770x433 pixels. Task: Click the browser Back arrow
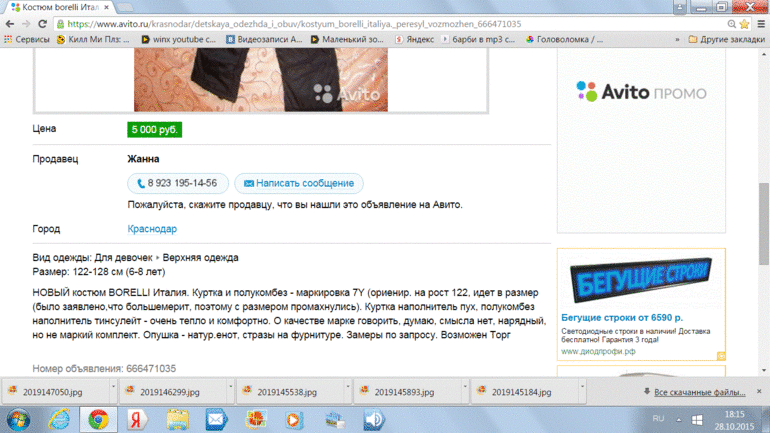(11, 24)
